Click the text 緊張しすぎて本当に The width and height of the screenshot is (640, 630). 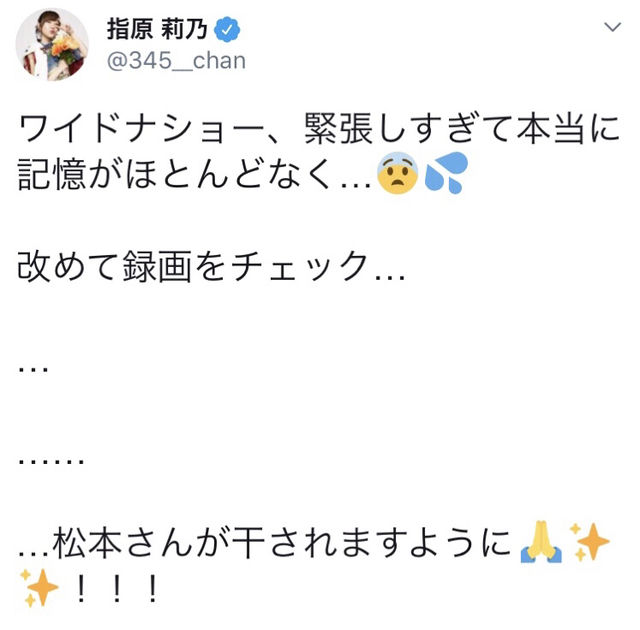tap(462, 128)
